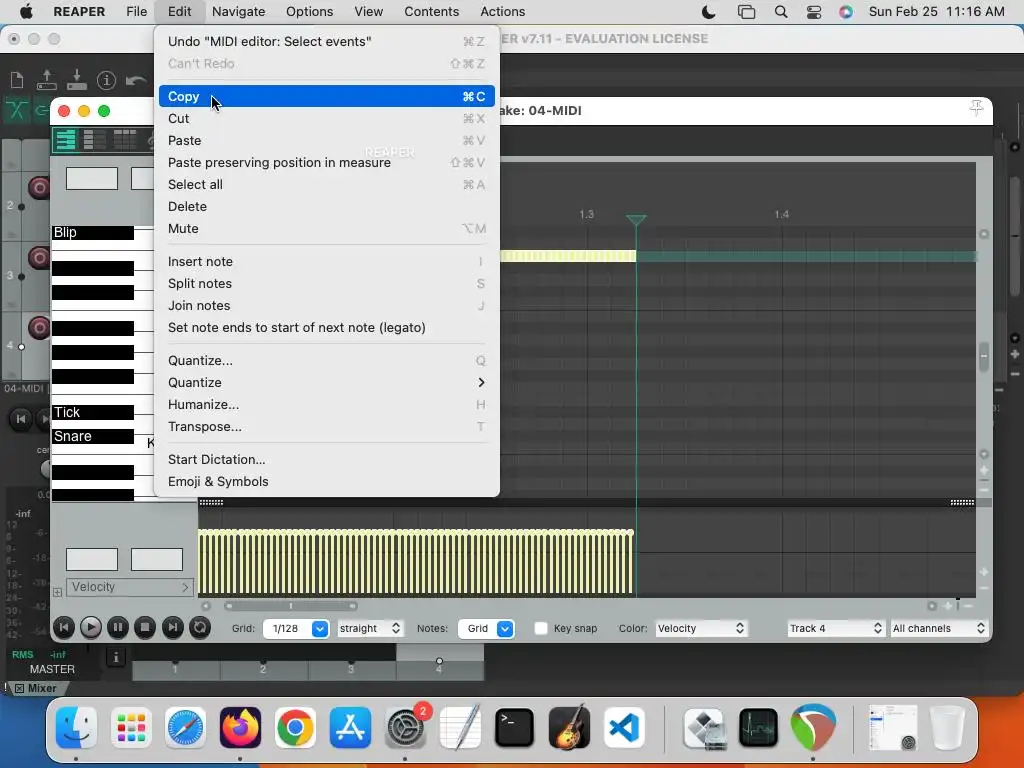
Task: Open Google Chrome from the Dock
Action: point(295,727)
